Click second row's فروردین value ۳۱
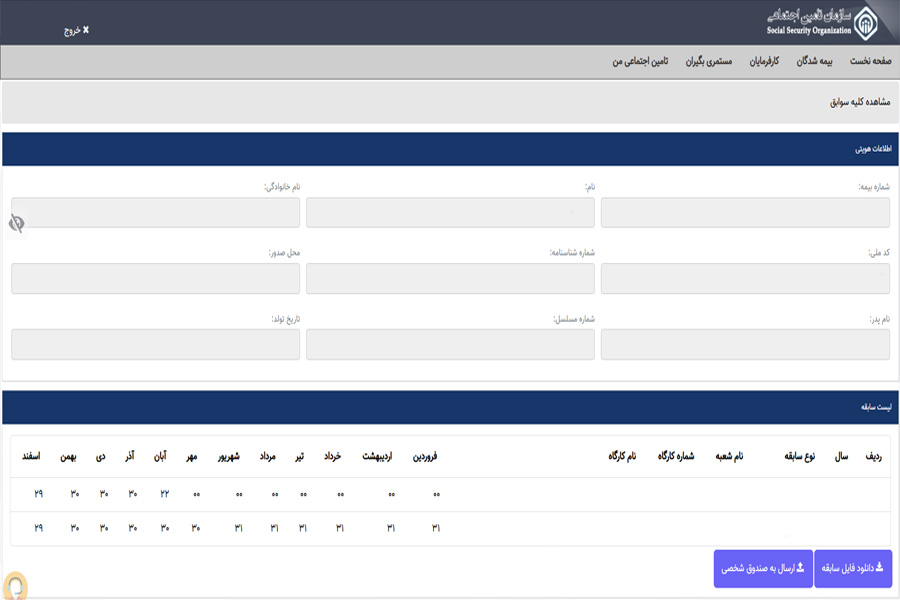900x600 pixels. click(x=436, y=528)
